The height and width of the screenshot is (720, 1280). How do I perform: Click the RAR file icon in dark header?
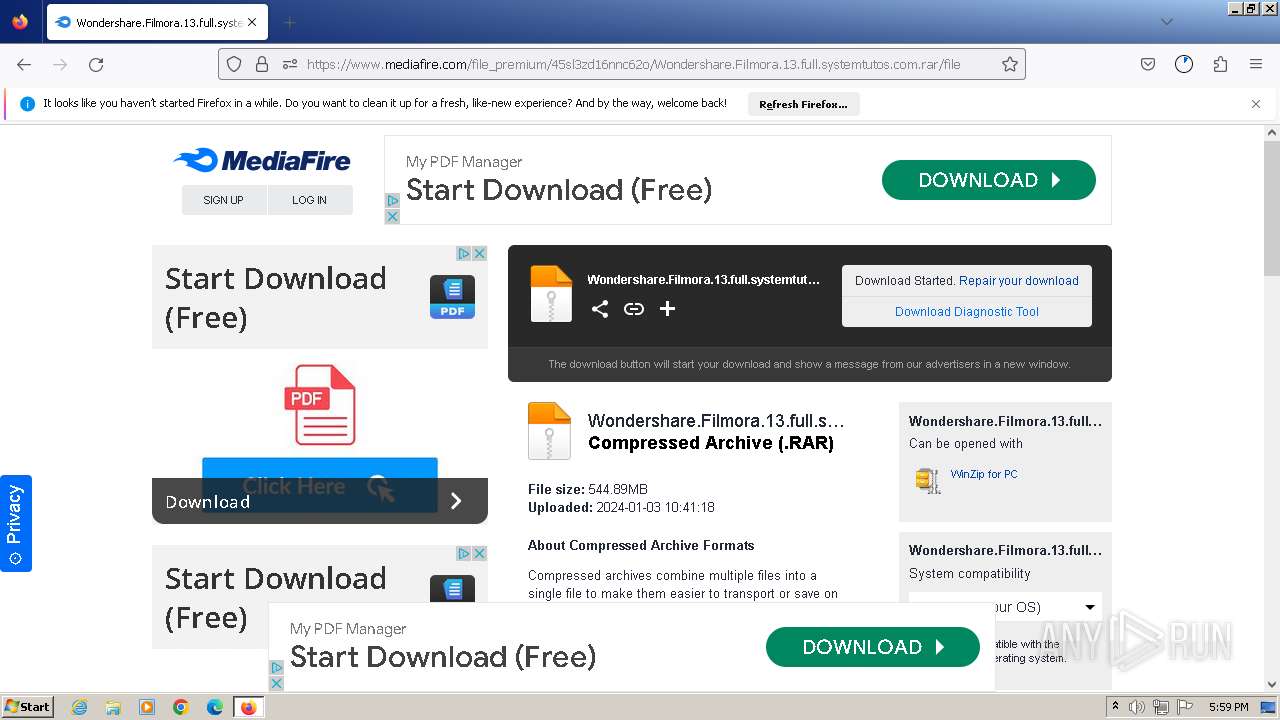point(551,294)
